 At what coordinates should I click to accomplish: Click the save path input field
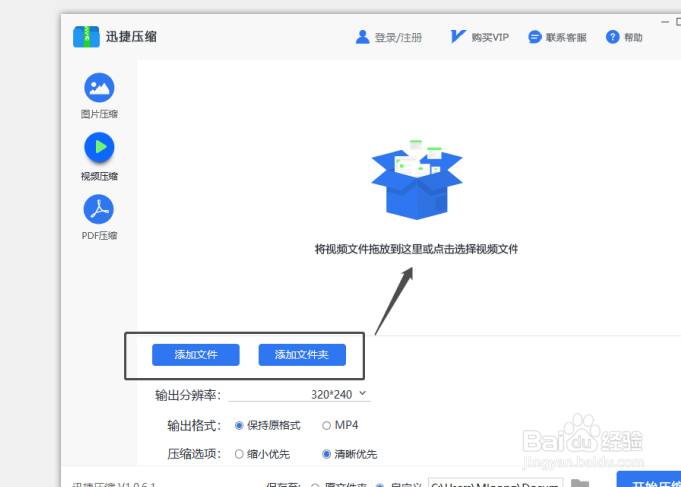tap(496, 482)
